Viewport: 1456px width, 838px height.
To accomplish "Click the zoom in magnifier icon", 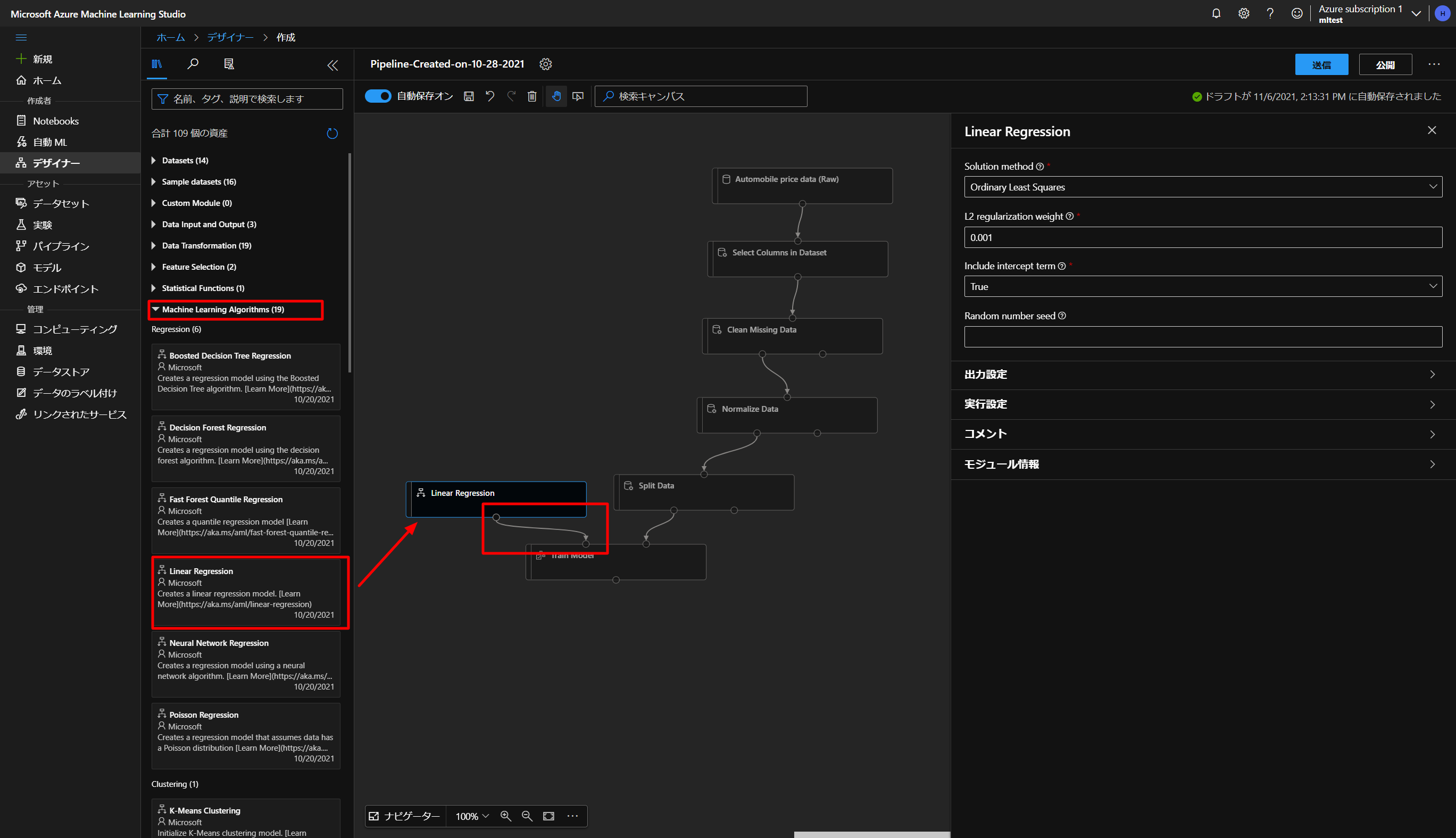I will tap(506, 816).
